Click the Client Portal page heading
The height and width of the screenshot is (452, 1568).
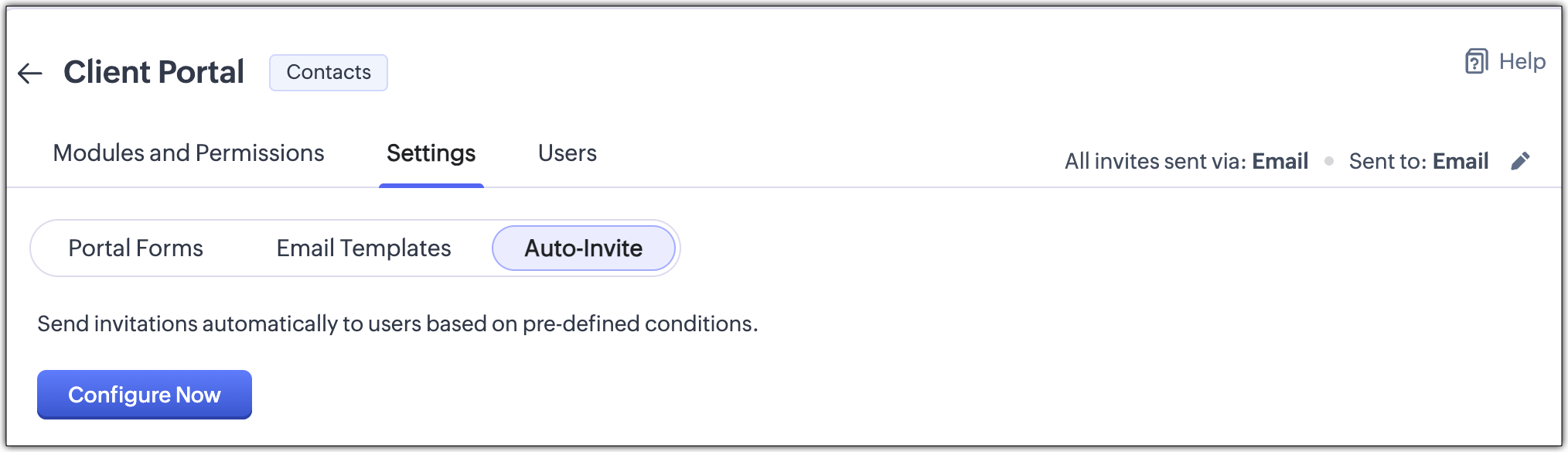[154, 72]
